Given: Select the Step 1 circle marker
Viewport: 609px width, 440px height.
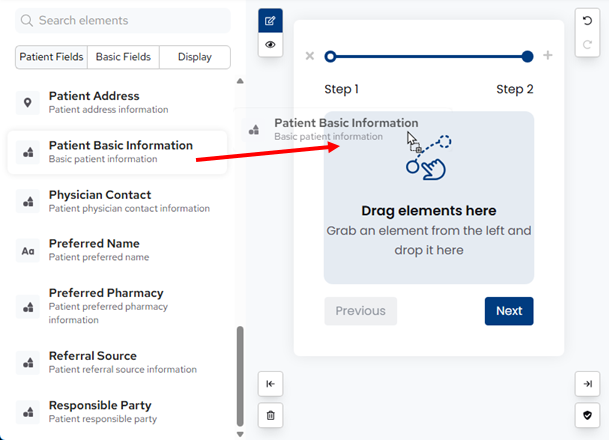Looking at the screenshot, I should point(331,57).
